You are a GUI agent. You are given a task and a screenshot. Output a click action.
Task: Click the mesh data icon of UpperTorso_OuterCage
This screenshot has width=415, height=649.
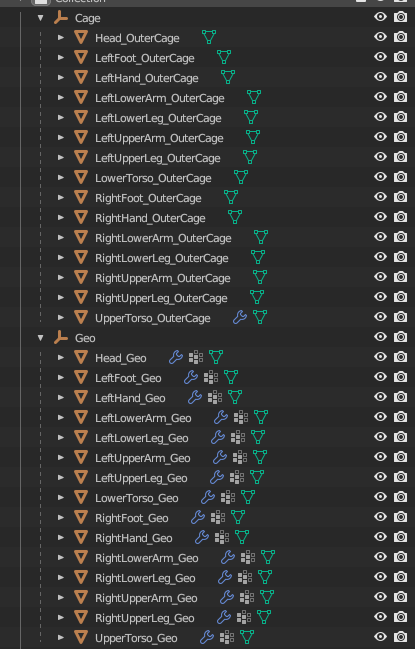pyautogui.click(x=260, y=317)
